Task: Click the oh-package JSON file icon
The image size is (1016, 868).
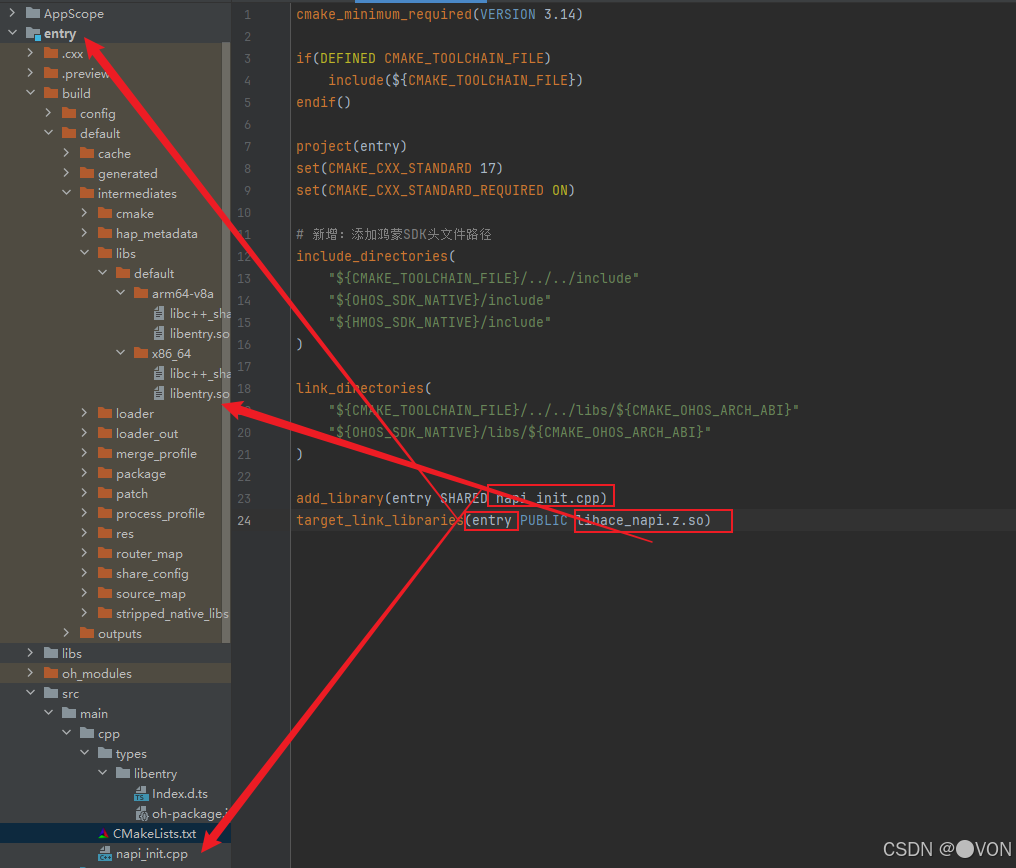Action: (141, 814)
